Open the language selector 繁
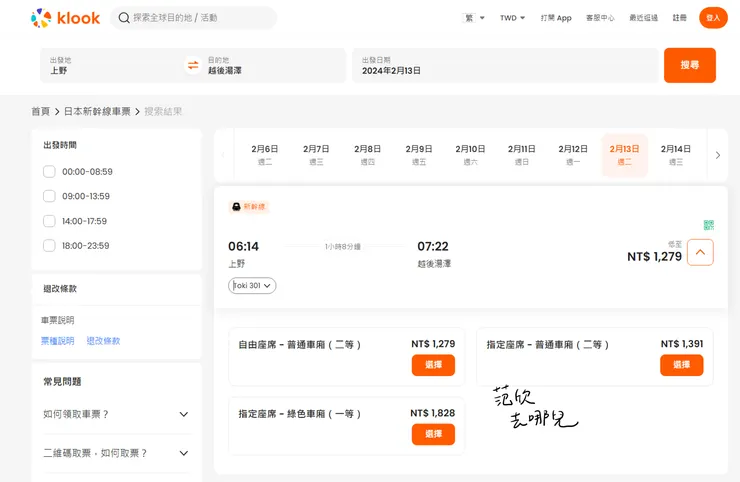Viewport: 740px width, 482px height. pyautogui.click(x=473, y=18)
